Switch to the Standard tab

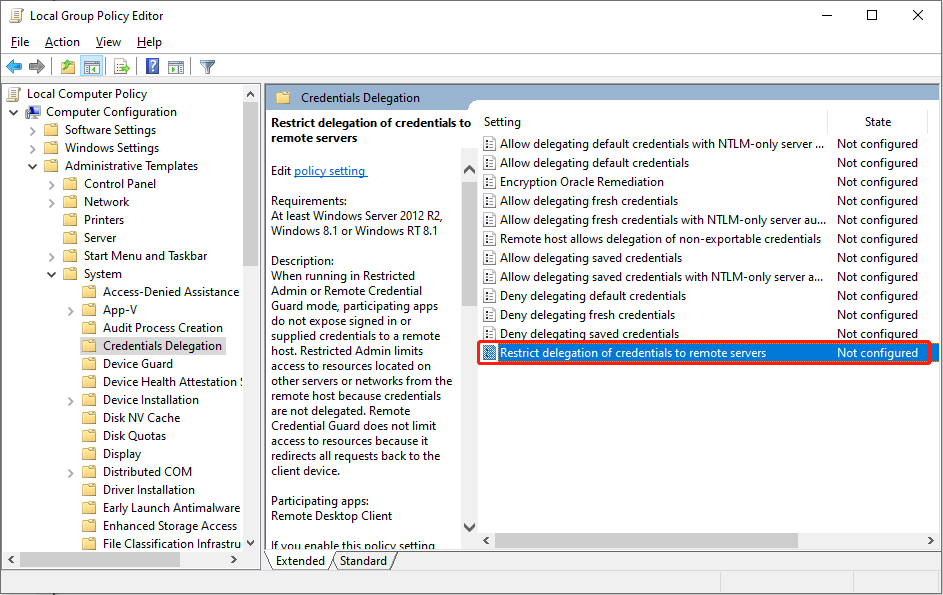[x=364, y=561]
